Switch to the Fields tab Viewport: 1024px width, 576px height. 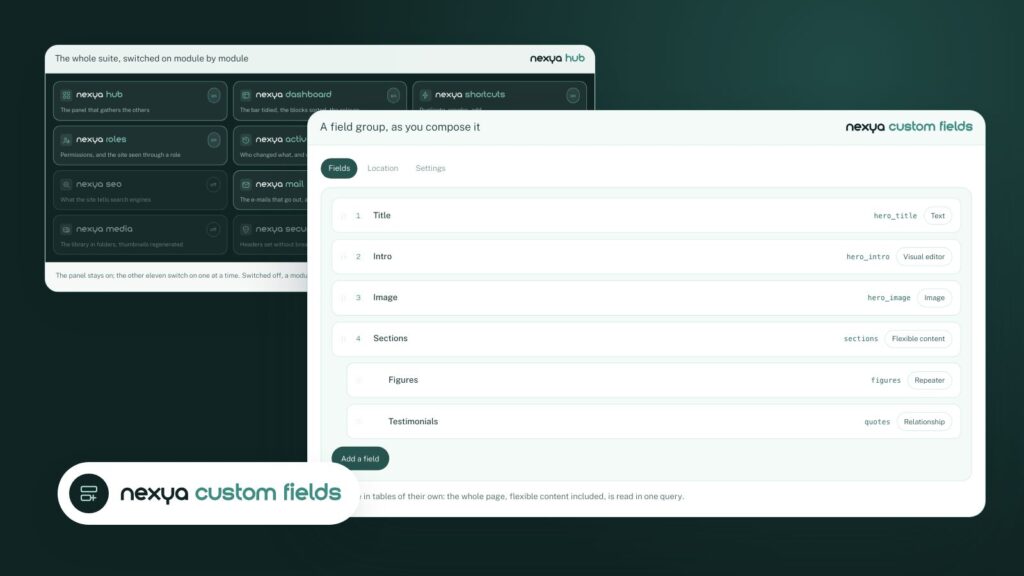339,168
